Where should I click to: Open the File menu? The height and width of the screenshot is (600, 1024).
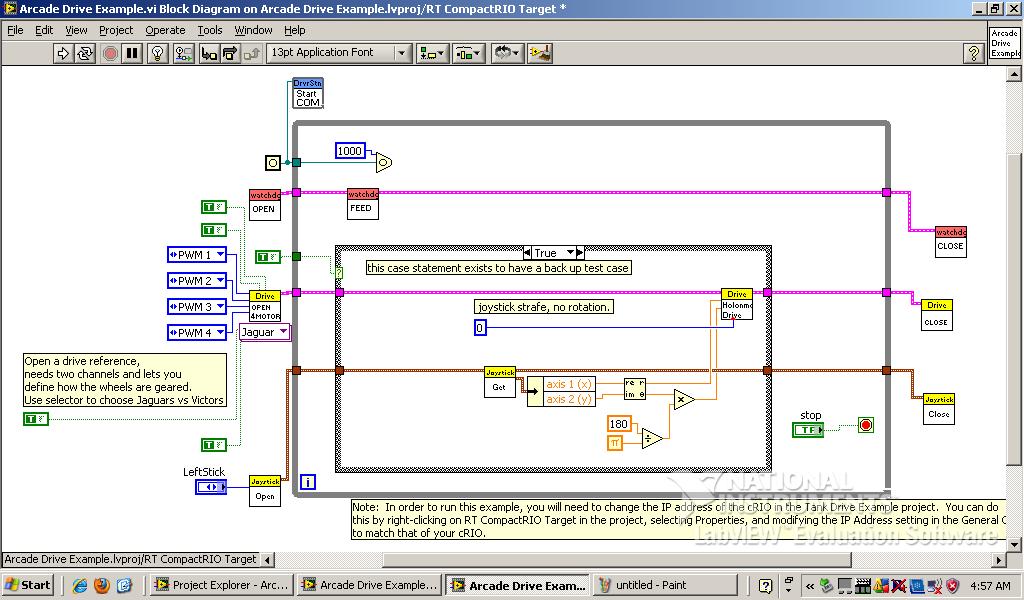pyautogui.click(x=15, y=30)
